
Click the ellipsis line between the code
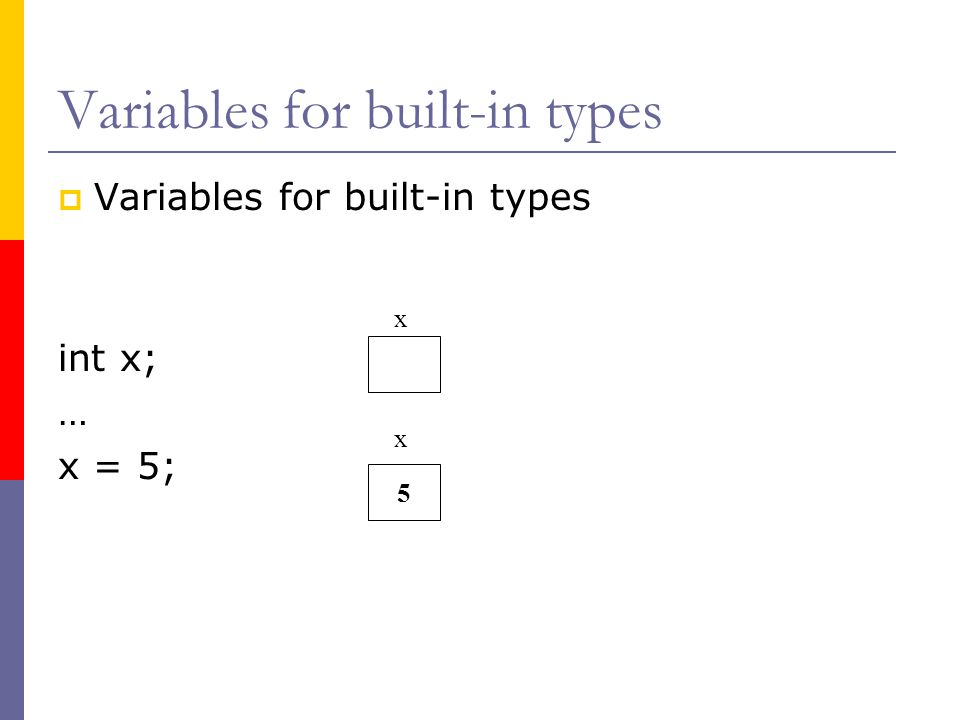pyautogui.click(x=72, y=422)
